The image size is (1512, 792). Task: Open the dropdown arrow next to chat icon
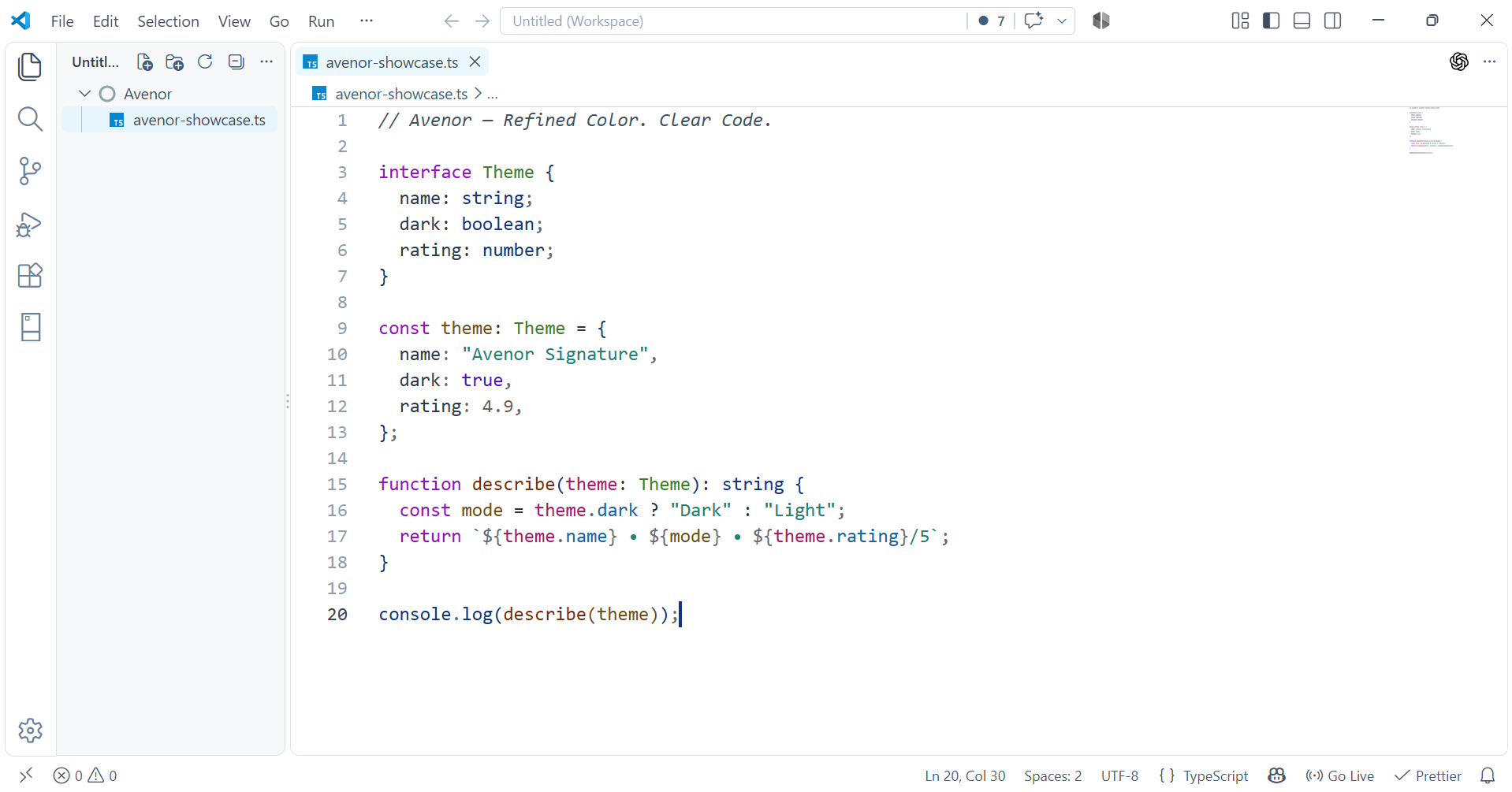(1062, 21)
